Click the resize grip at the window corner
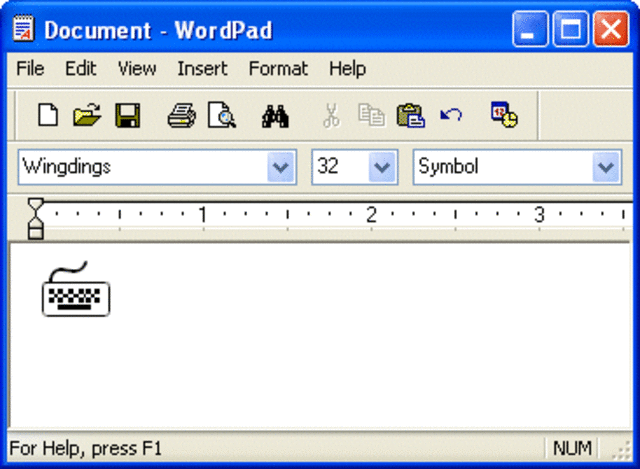This screenshot has width=640, height=469. (x=622, y=450)
